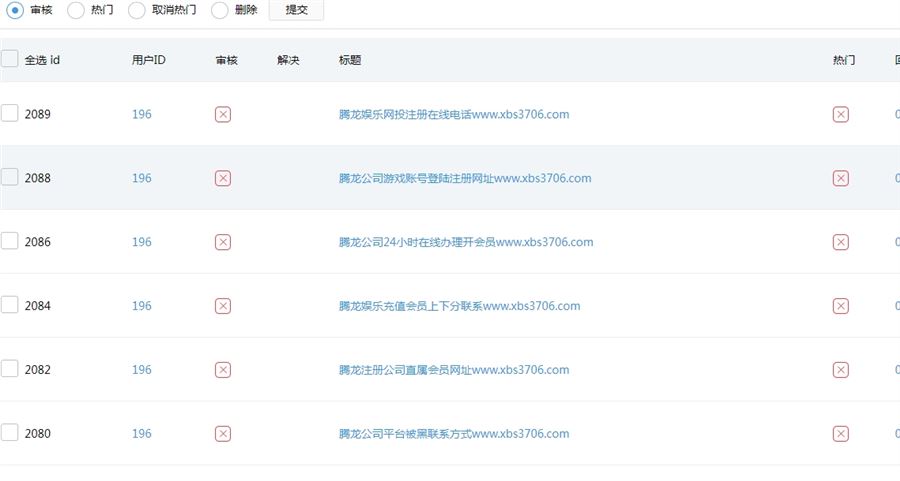Open the title link for post 2082
This screenshot has height=481, width=900.
tap(454, 370)
